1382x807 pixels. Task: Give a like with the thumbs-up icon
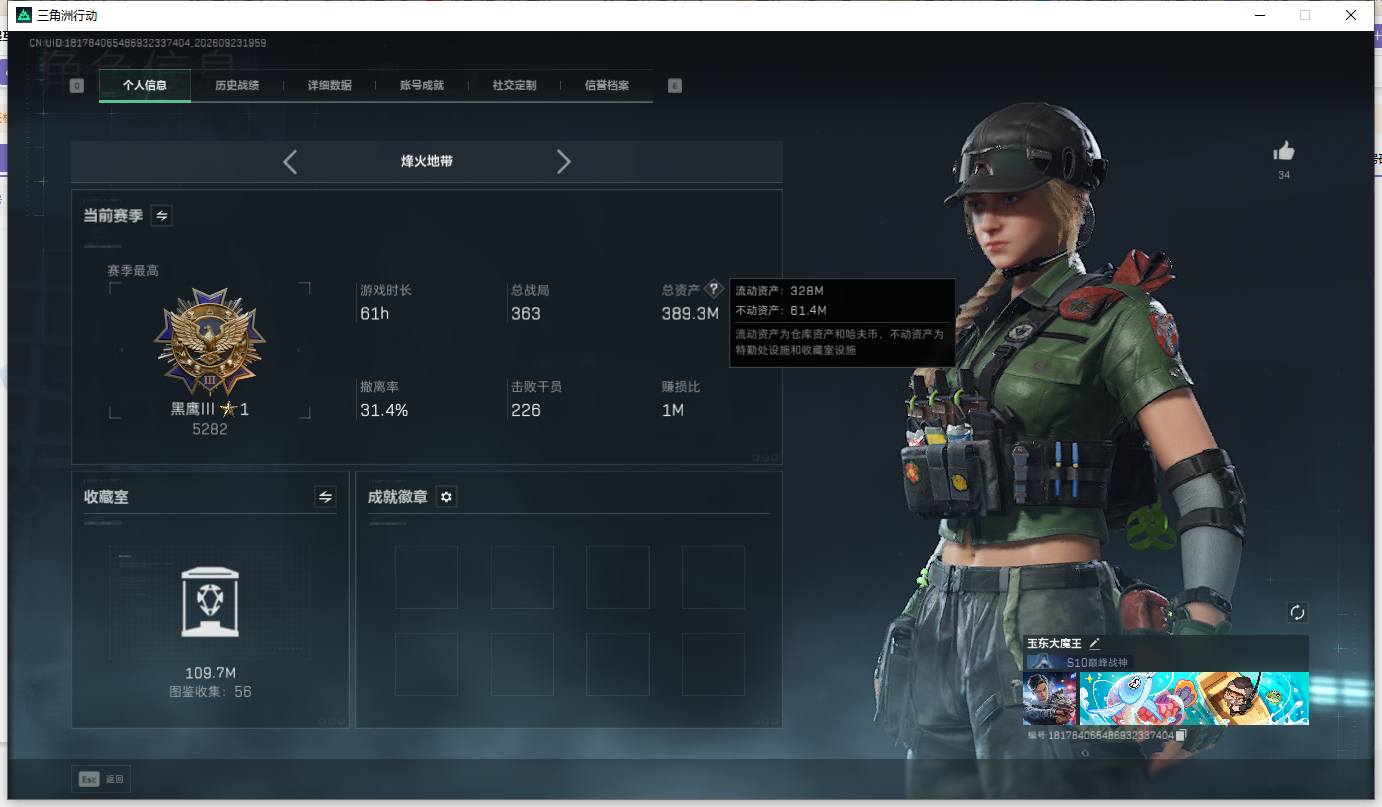tap(1284, 151)
